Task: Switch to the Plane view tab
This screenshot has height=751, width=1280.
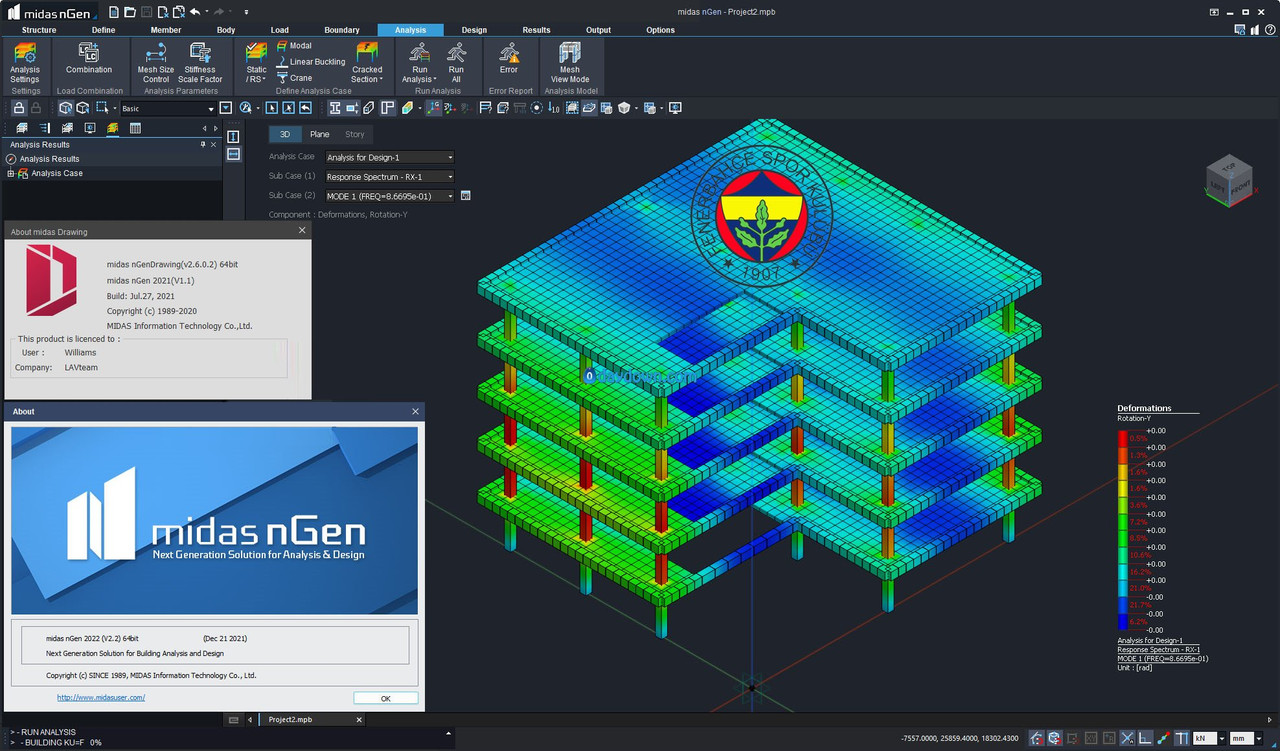Action: pos(319,134)
